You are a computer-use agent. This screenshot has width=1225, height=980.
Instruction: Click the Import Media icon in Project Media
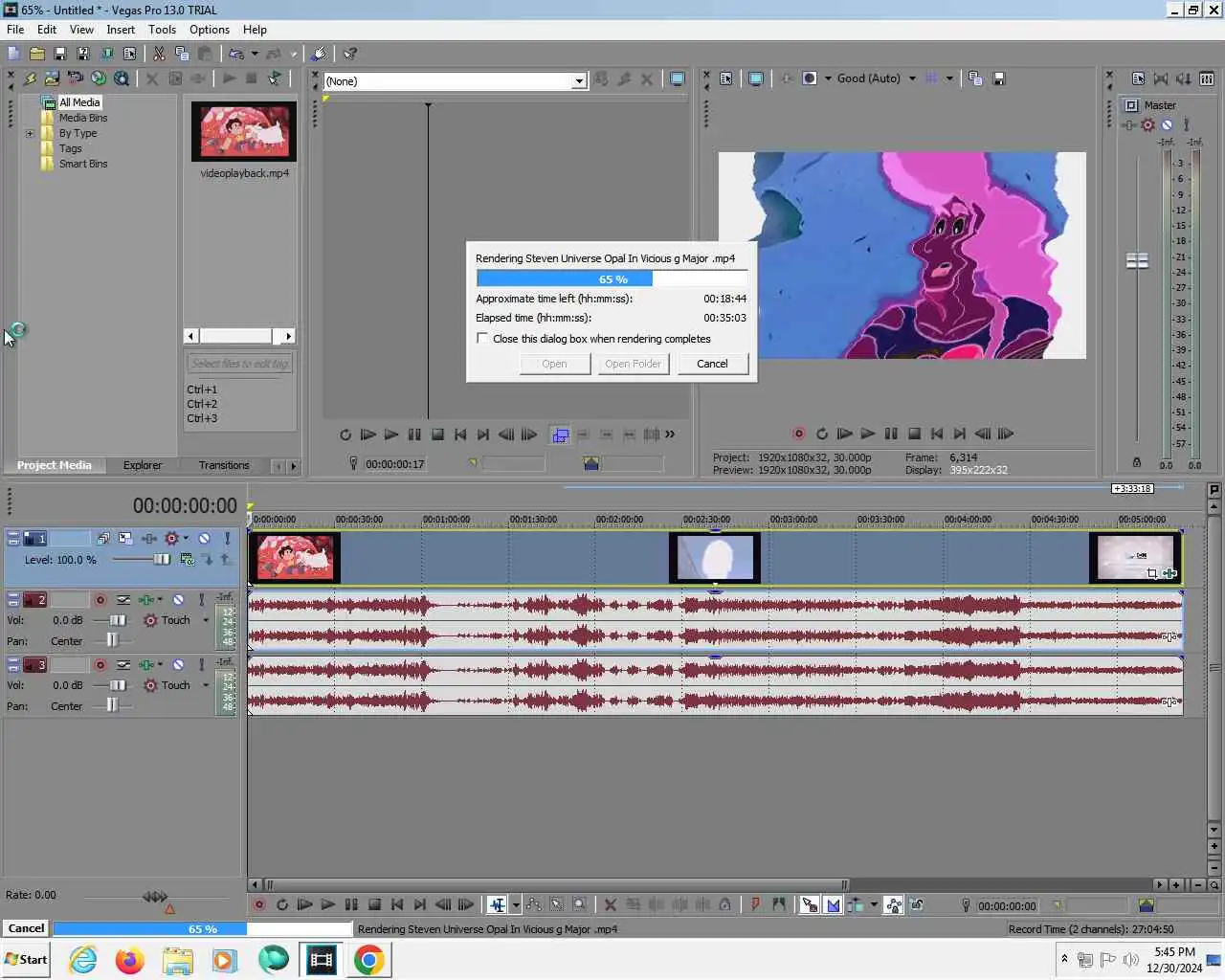coord(53,78)
